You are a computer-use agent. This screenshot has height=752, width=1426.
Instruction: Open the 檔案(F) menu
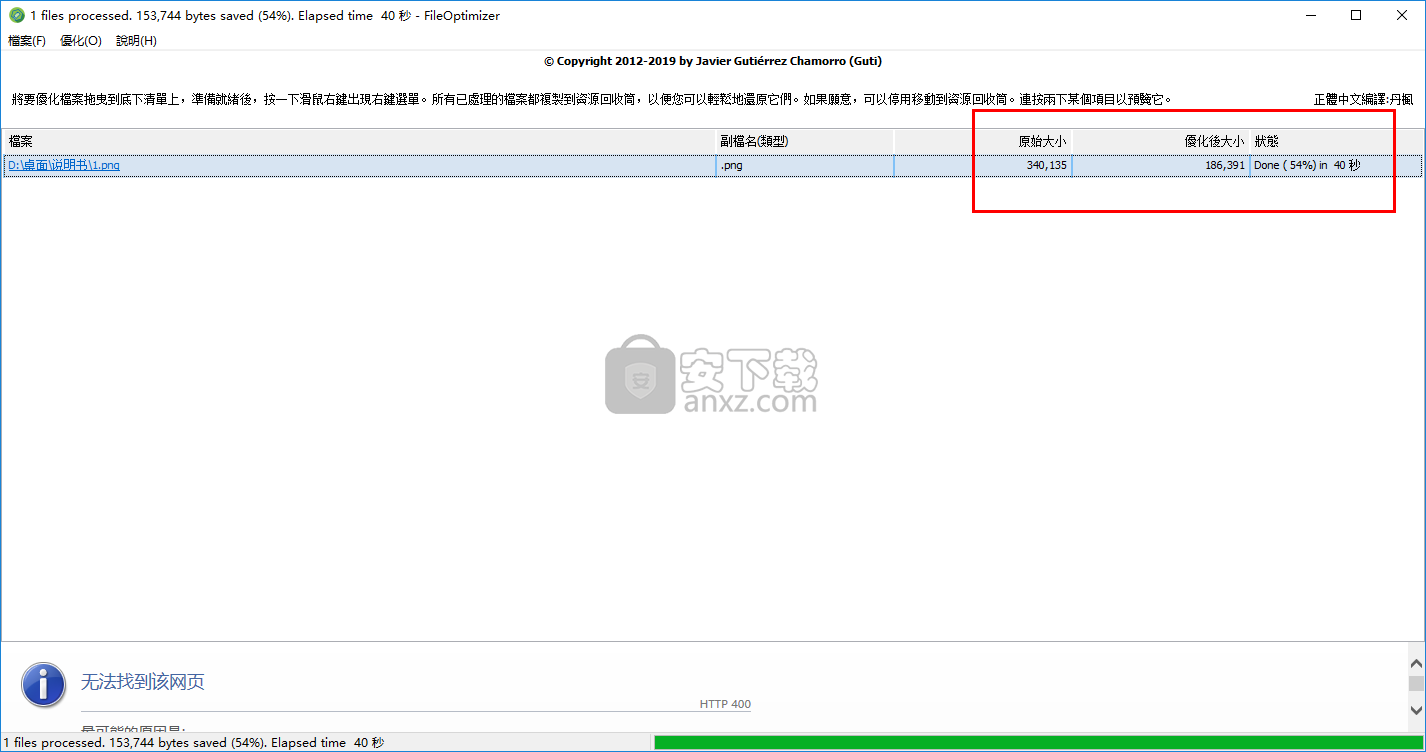(x=27, y=41)
